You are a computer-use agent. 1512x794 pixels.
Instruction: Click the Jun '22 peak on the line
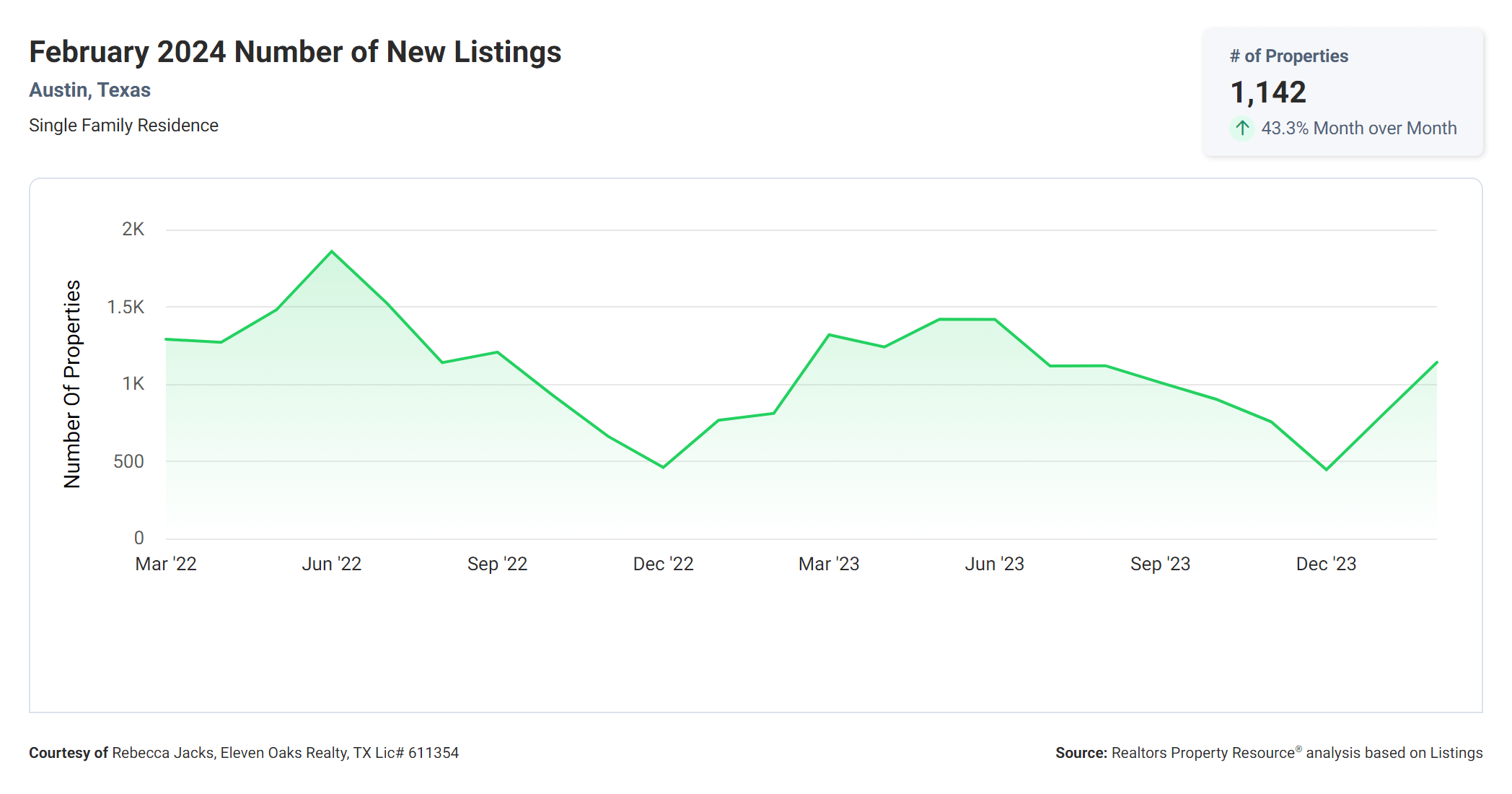332,252
